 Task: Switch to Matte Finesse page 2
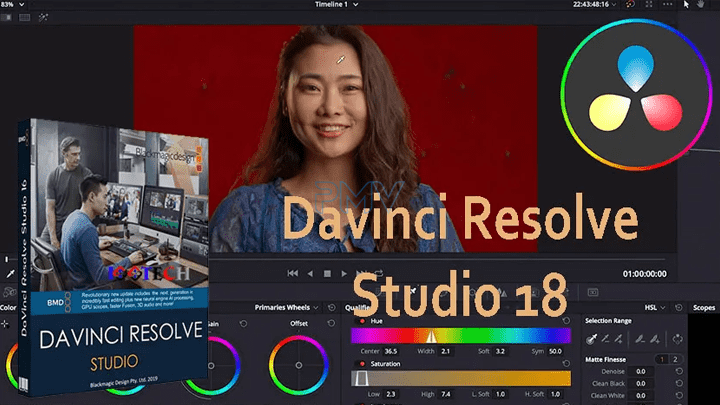(x=675, y=360)
